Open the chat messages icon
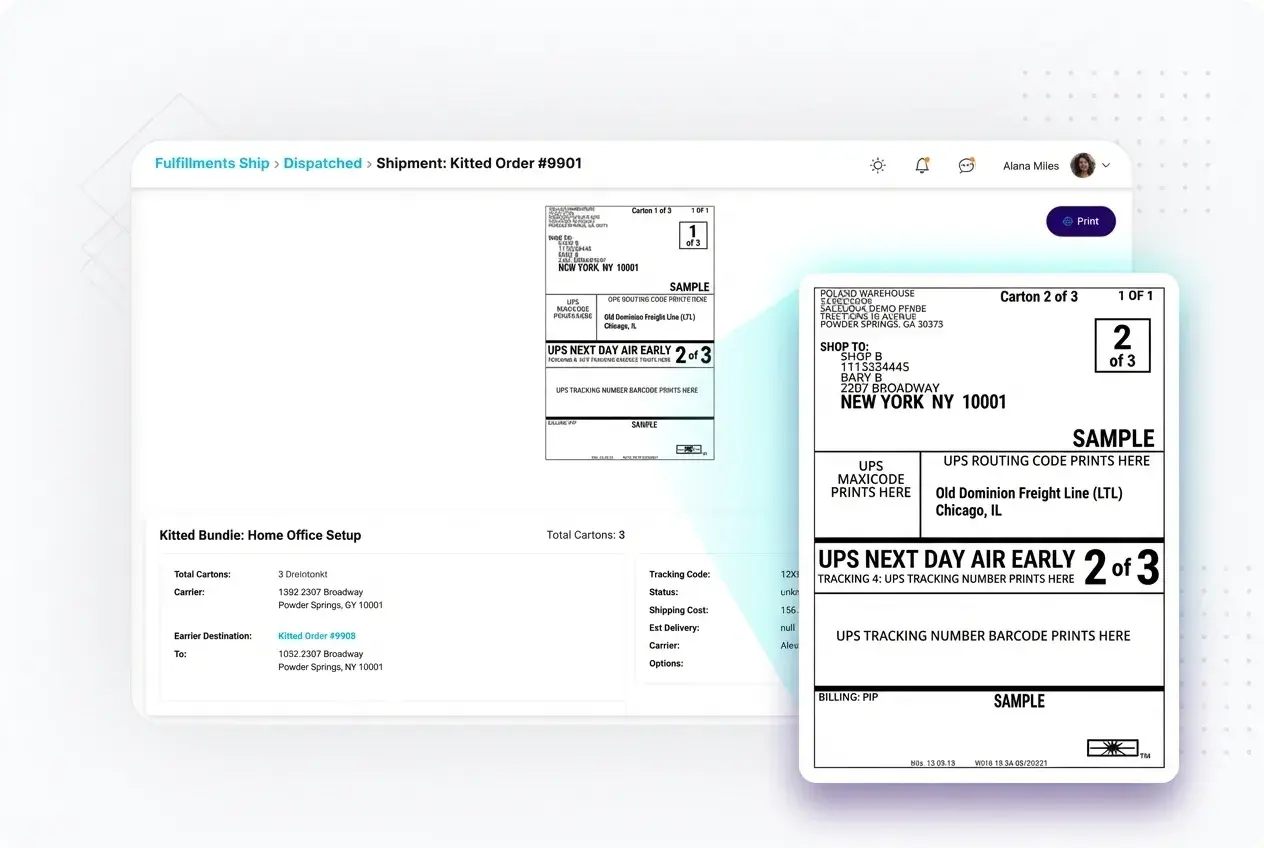This screenshot has height=848, width=1264. [966, 166]
